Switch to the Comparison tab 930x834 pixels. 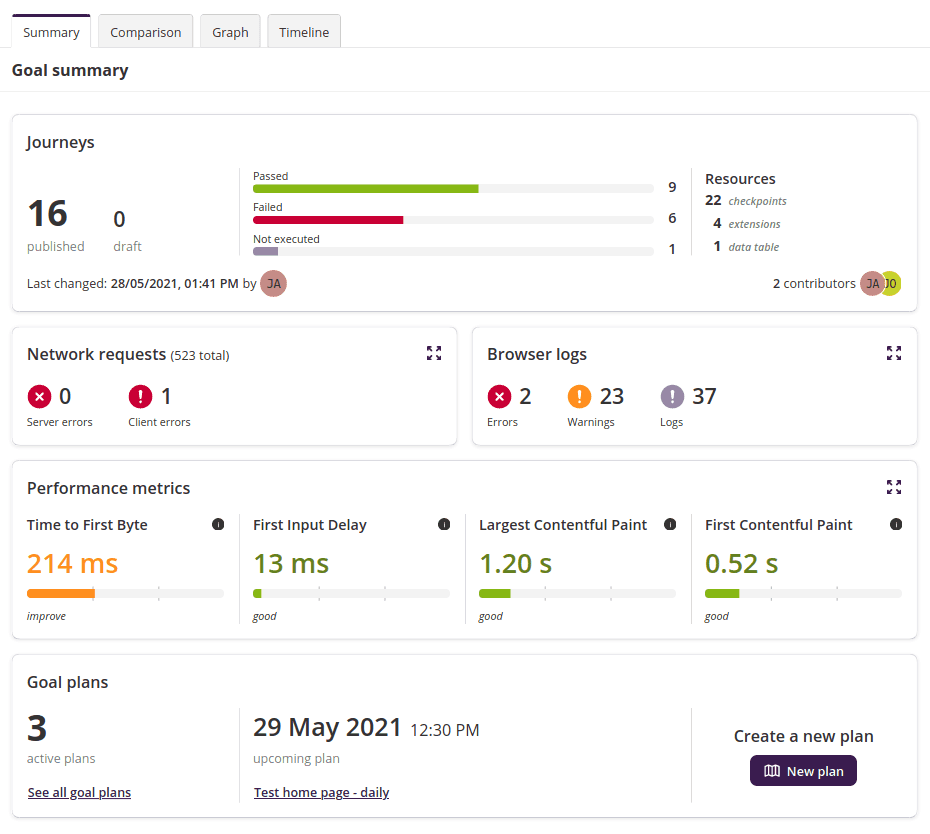coord(145,32)
